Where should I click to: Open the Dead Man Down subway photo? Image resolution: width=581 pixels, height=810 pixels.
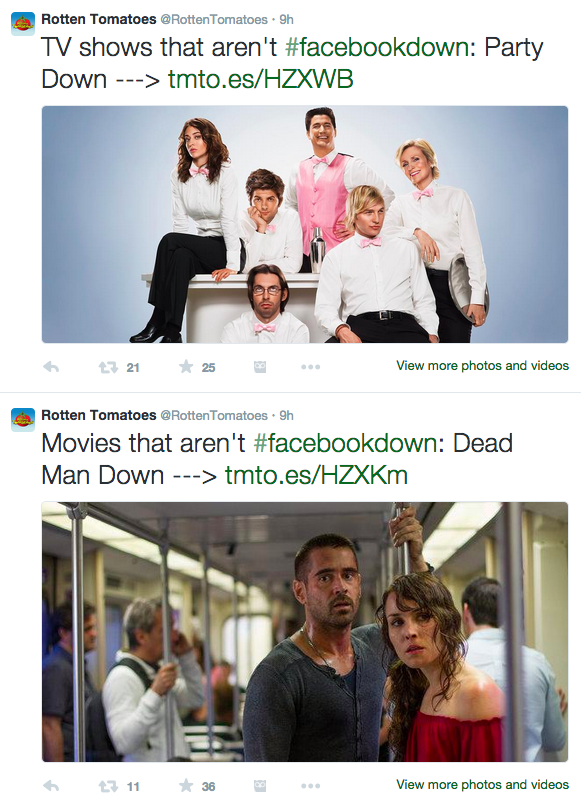(305, 632)
